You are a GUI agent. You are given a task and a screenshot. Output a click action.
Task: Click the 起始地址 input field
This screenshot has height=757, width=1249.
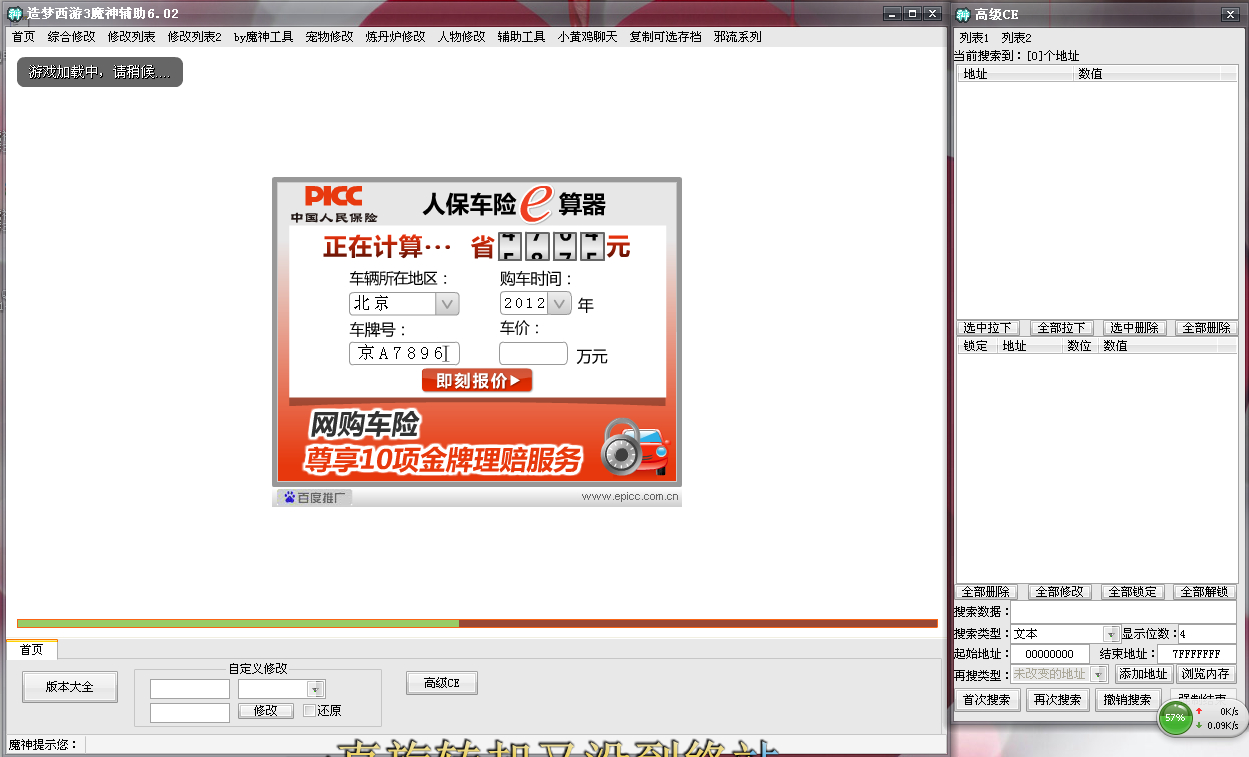[x=1050, y=654]
